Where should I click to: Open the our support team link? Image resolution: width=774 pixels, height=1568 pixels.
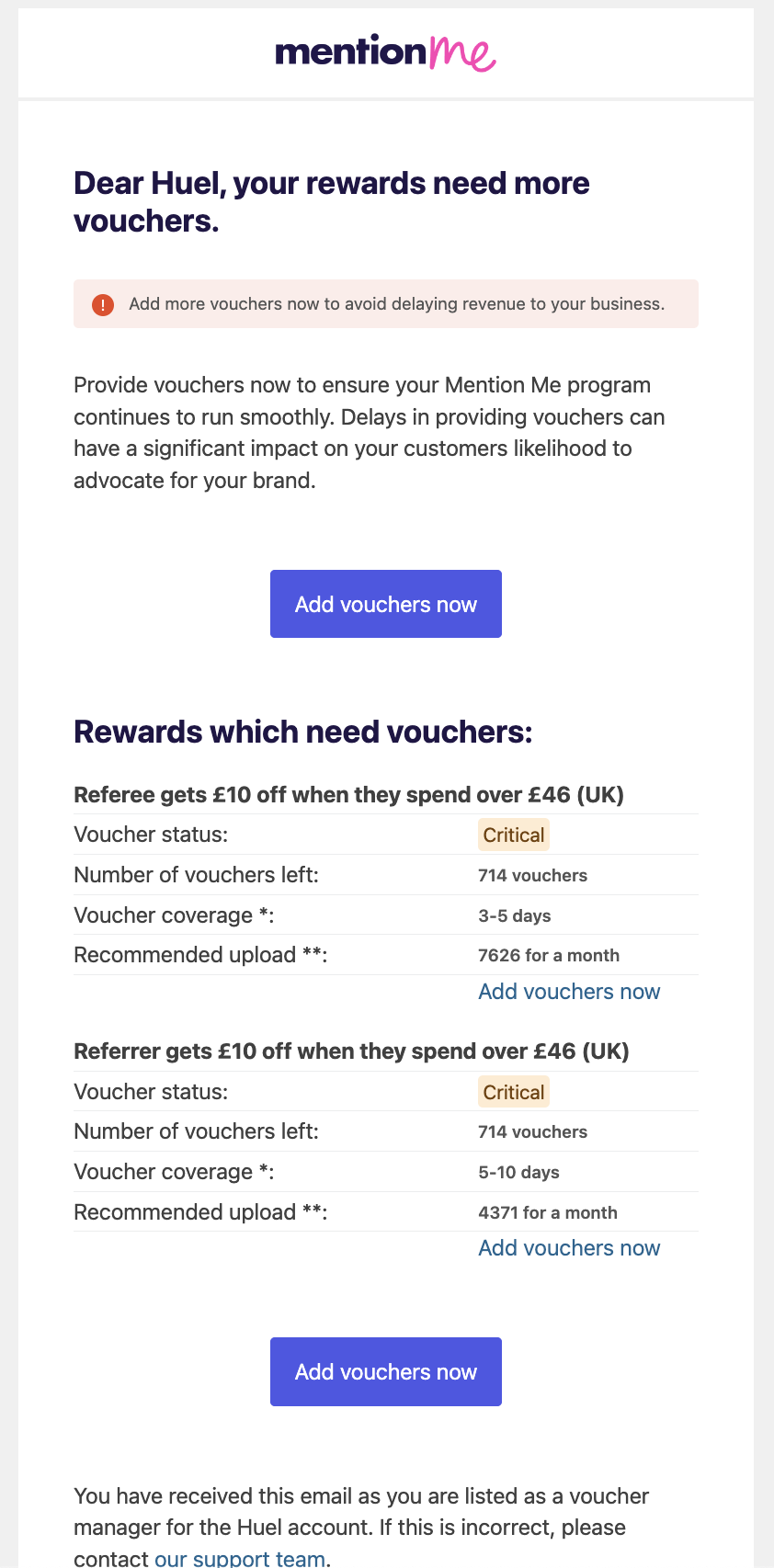point(240,1559)
